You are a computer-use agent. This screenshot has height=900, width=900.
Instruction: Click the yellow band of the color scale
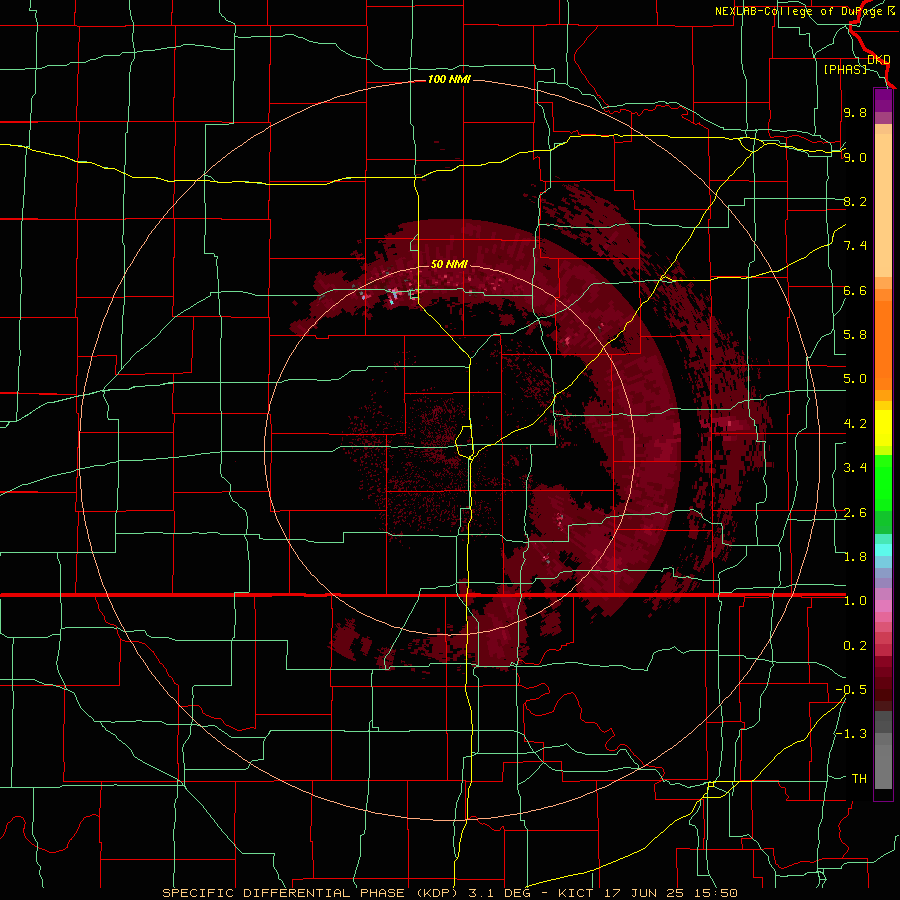[883, 428]
